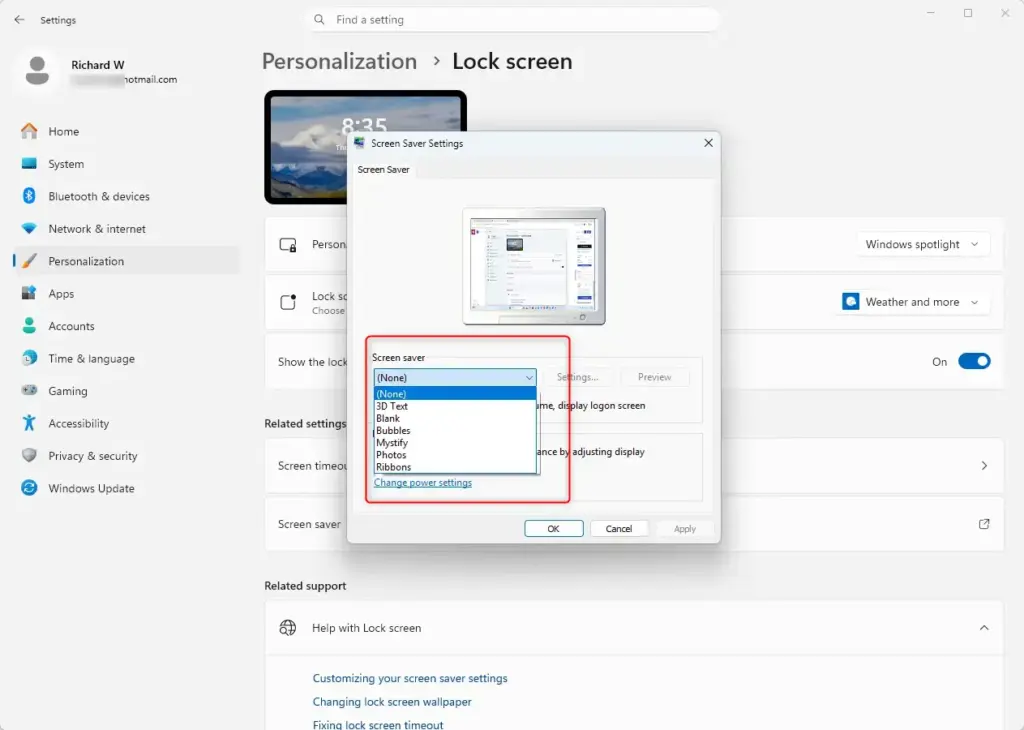The height and width of the screenshot is (730, 1024).
Task: Toggle the lock screen background switch On
Action: (x=974, y=361)
